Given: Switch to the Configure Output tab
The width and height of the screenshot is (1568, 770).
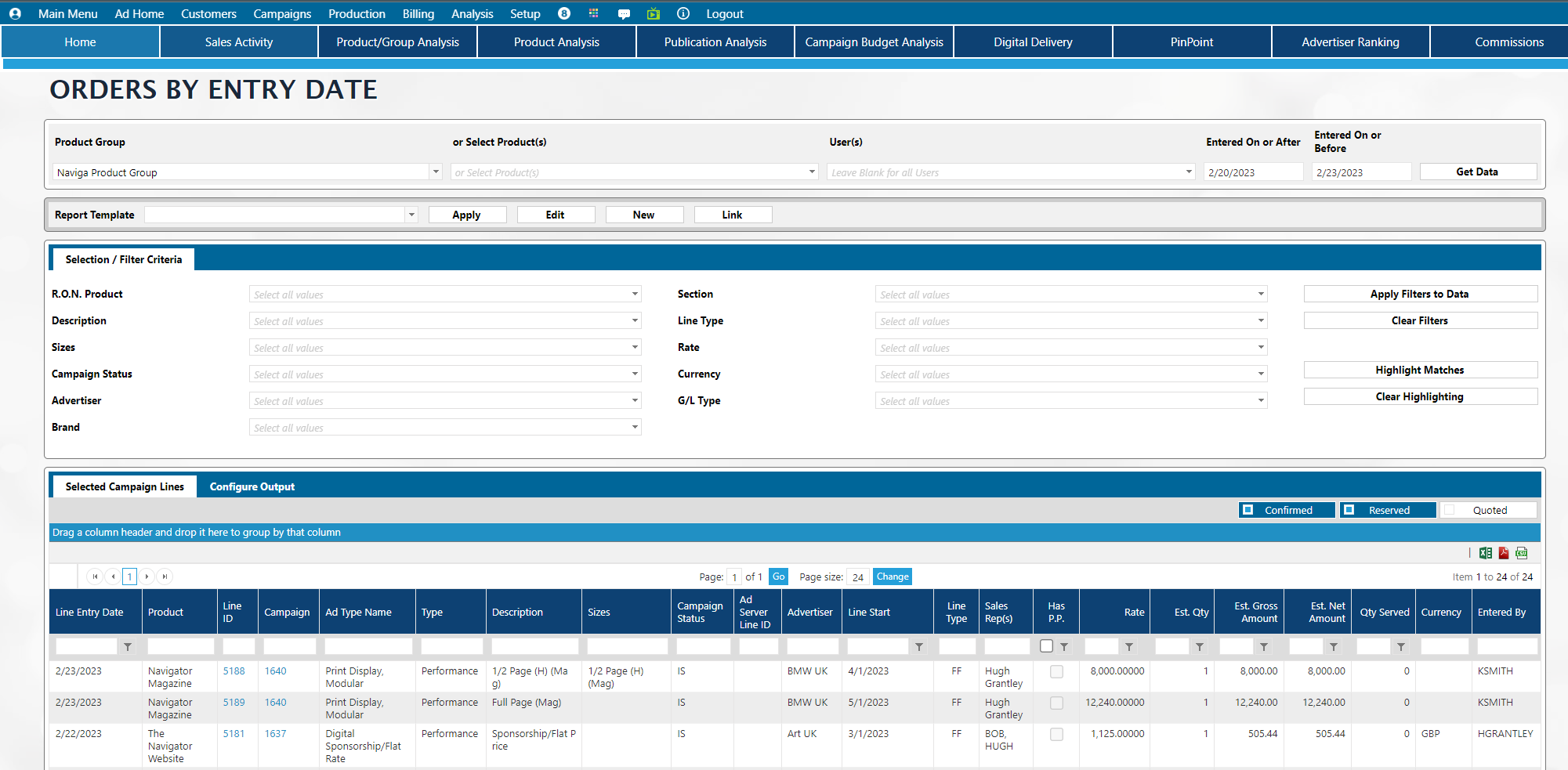Looking at the screenshot, I should tap(252, 486).
